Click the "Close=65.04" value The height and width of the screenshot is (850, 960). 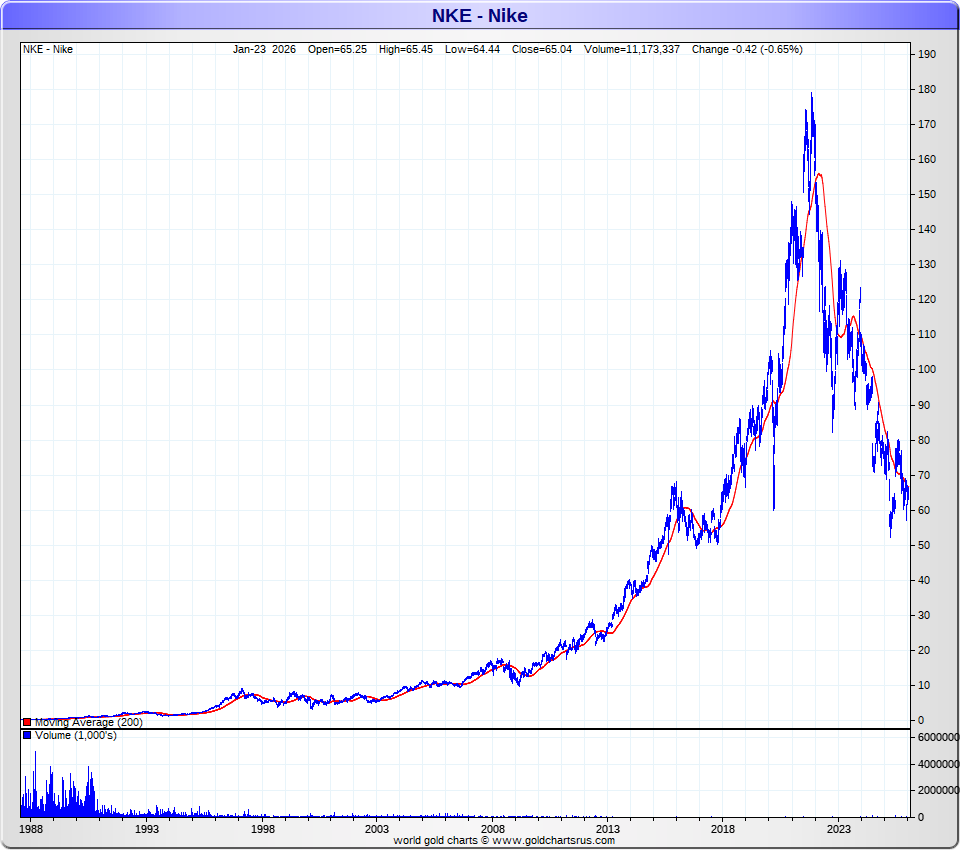click(x=542, y=50)
